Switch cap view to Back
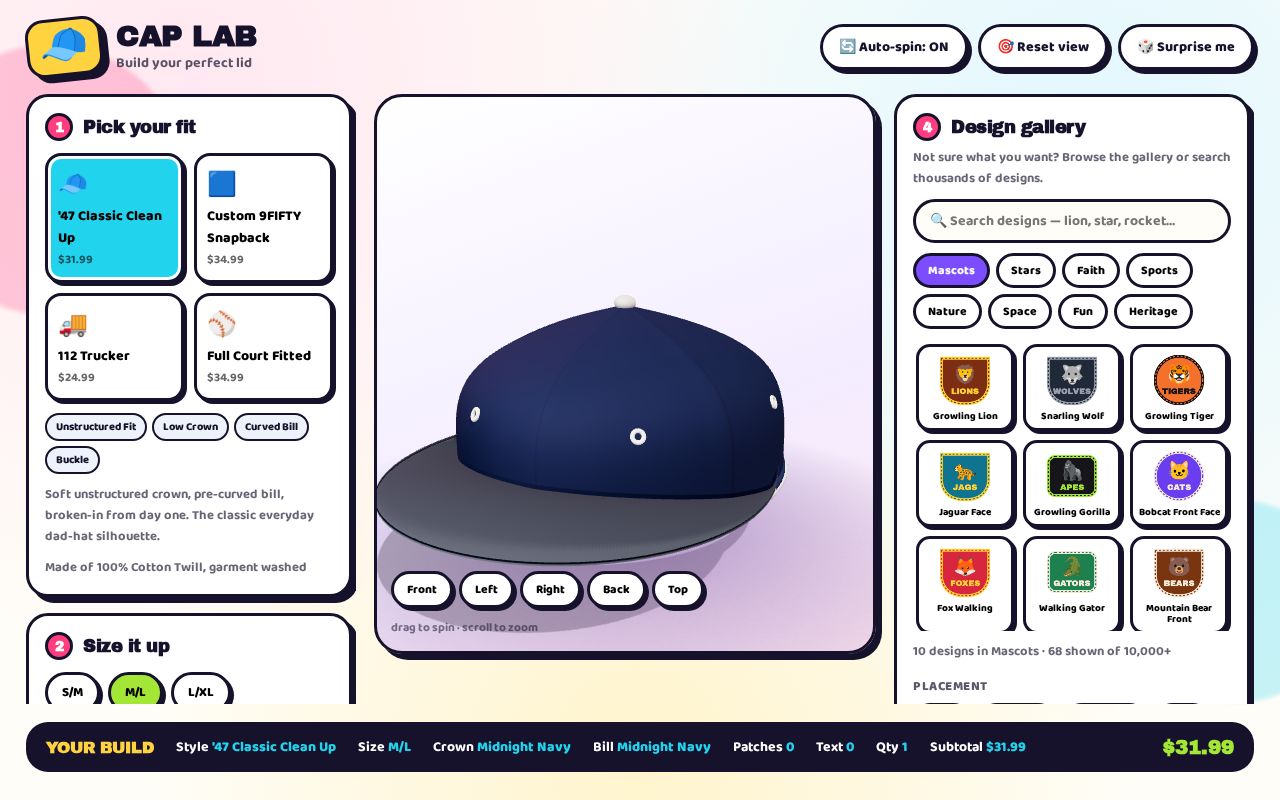Screen dimensions: 1280x800 616,589
